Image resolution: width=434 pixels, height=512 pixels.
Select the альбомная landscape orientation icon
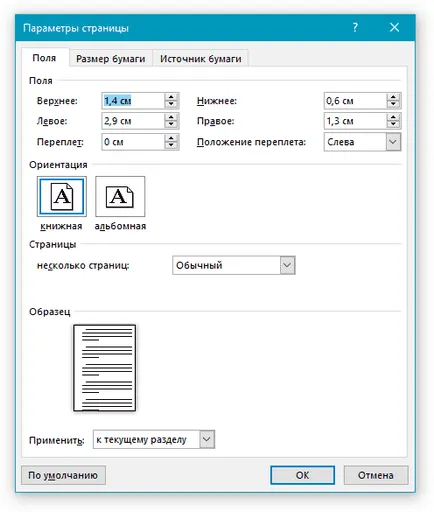coord(120,196)
